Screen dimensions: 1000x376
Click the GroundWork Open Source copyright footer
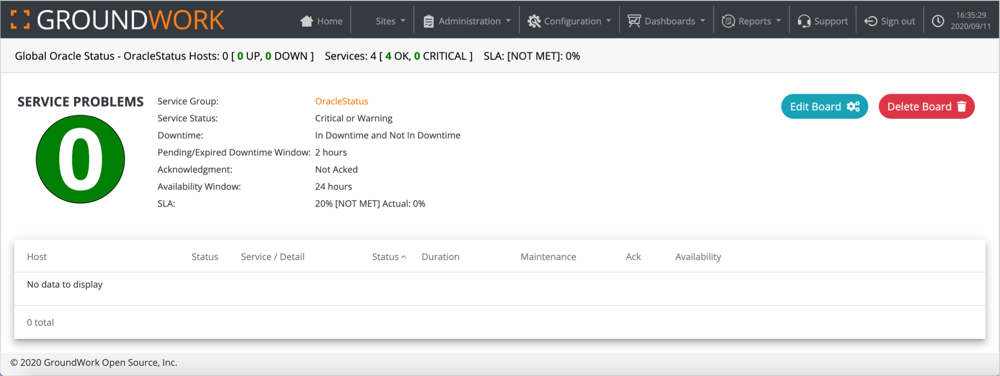click(94, 363)
